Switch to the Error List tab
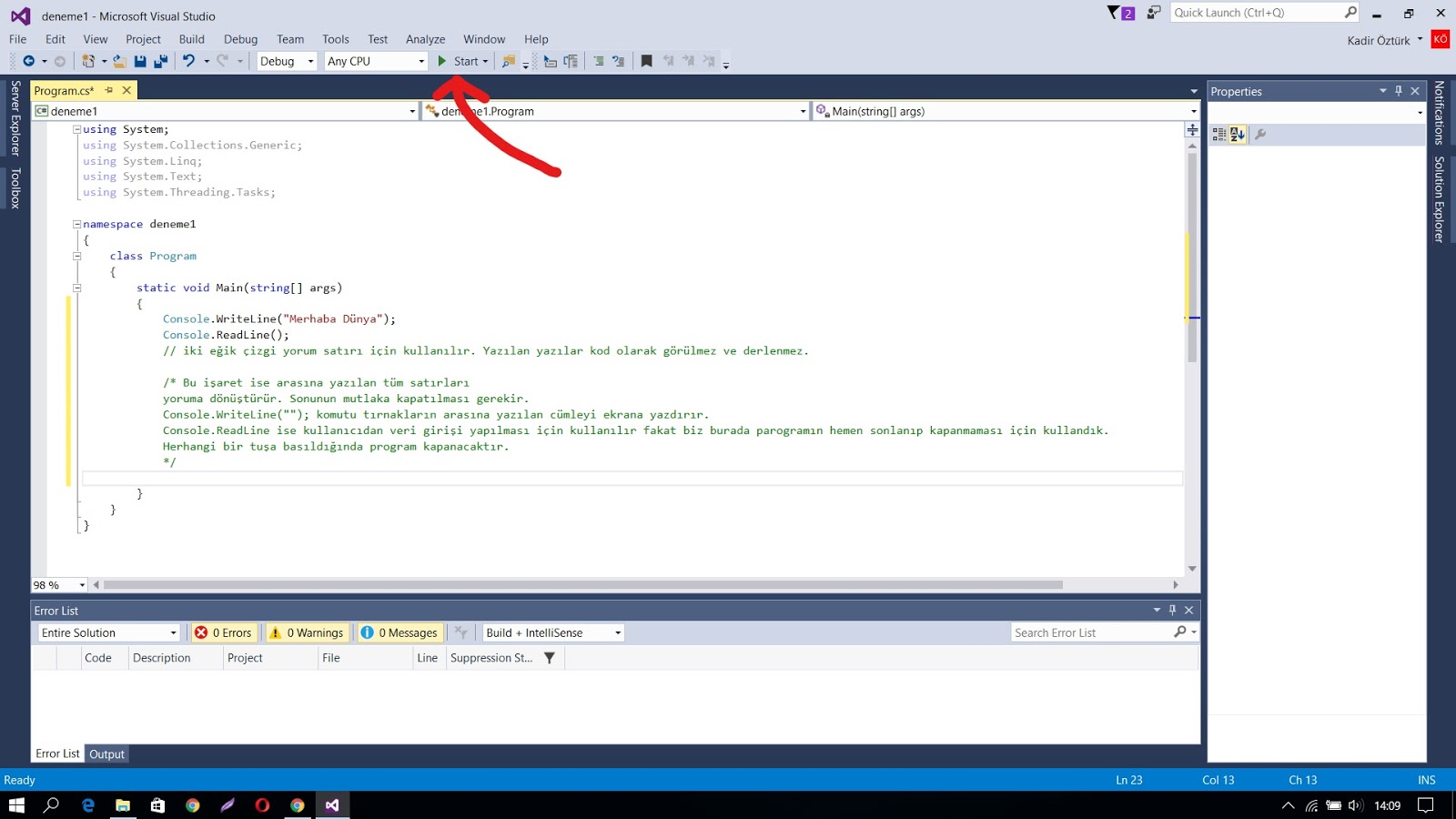The height and width of the screenshot is (819, 1456). (57, 753)
